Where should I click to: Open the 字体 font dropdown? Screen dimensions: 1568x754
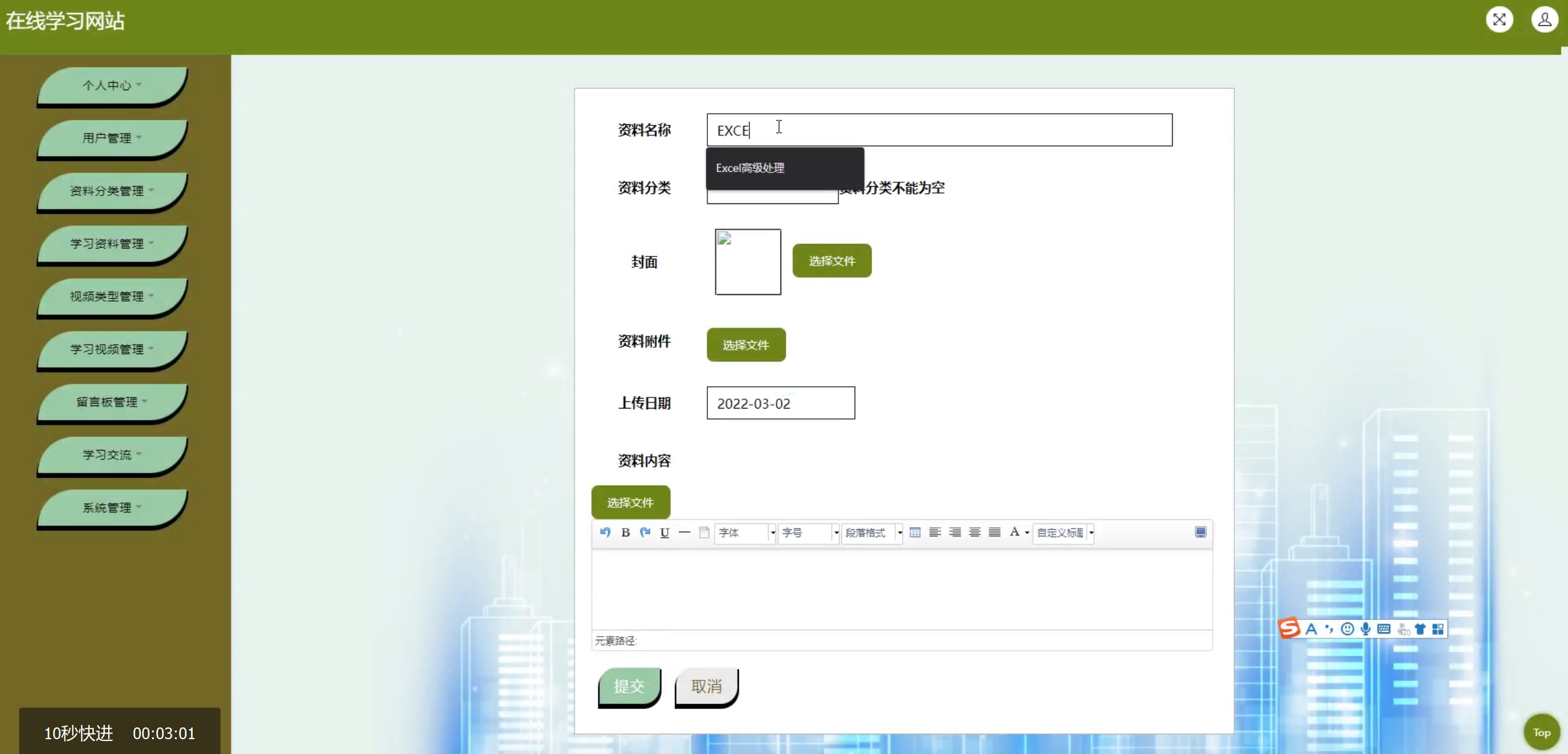(745, 532)
